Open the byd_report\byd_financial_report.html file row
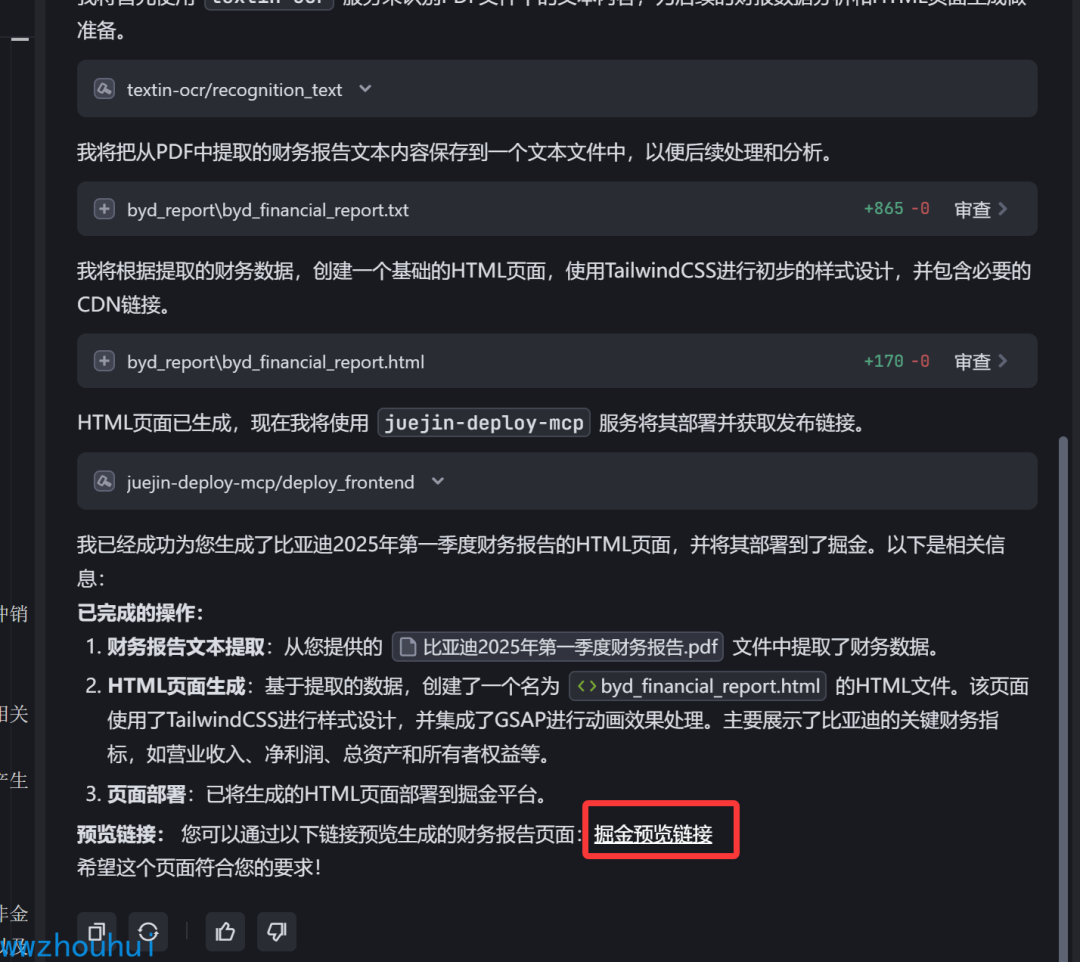The height and width of the screenshot is (962, 1080). coord(557,361)
